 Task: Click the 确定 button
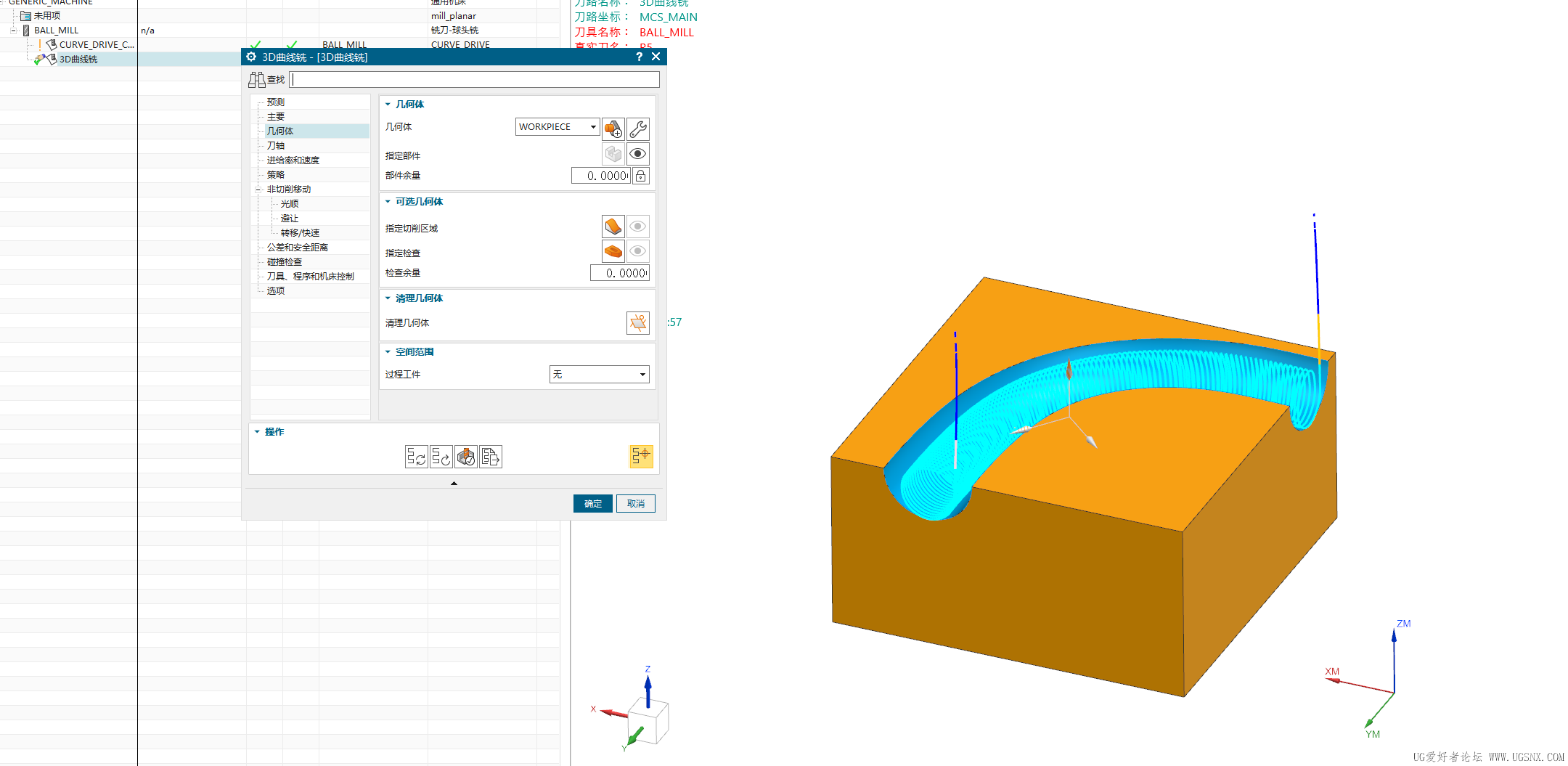pos(593,504)
